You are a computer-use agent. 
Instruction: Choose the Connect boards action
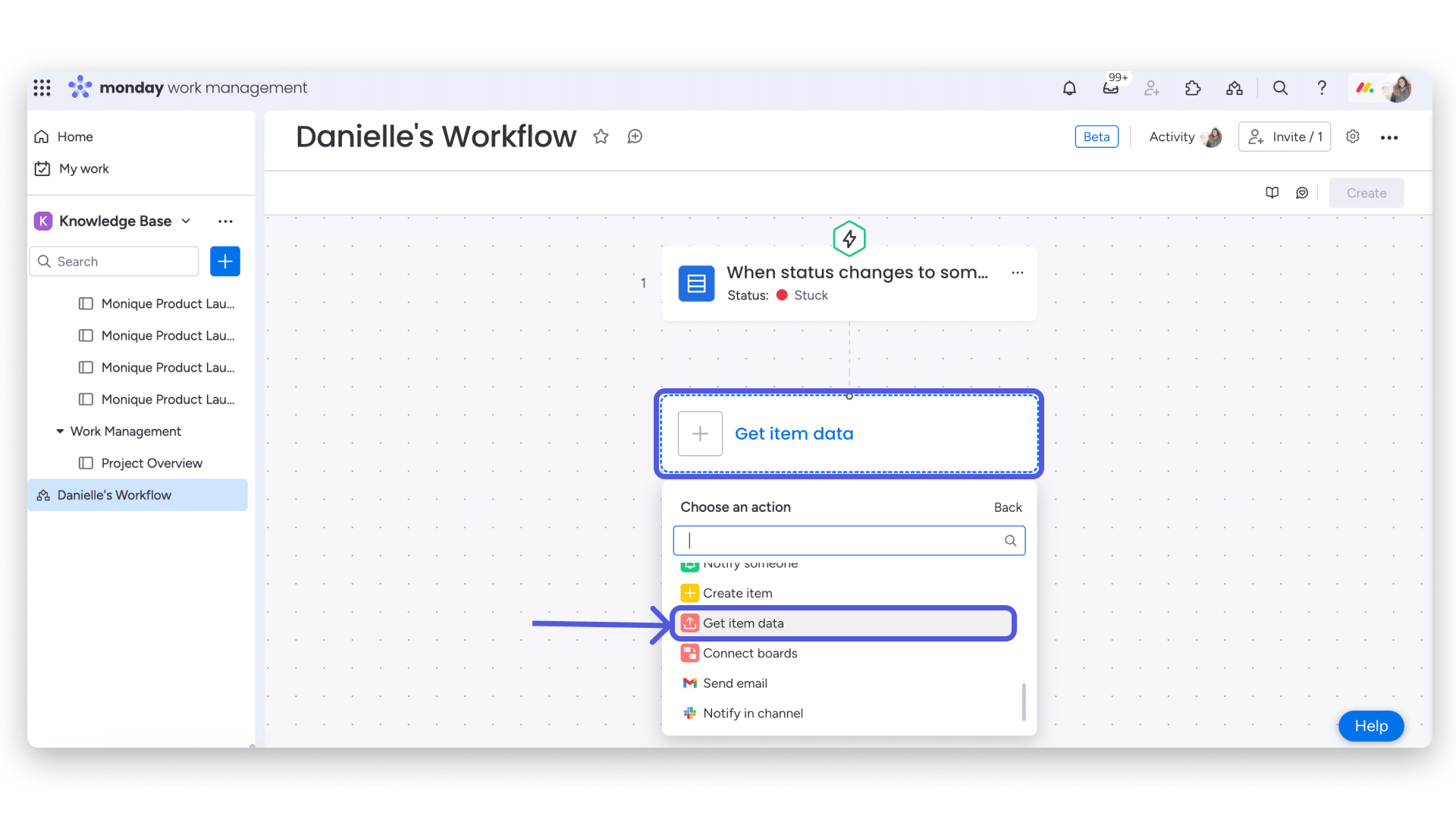pyautogui.click(x=844, y=653)
